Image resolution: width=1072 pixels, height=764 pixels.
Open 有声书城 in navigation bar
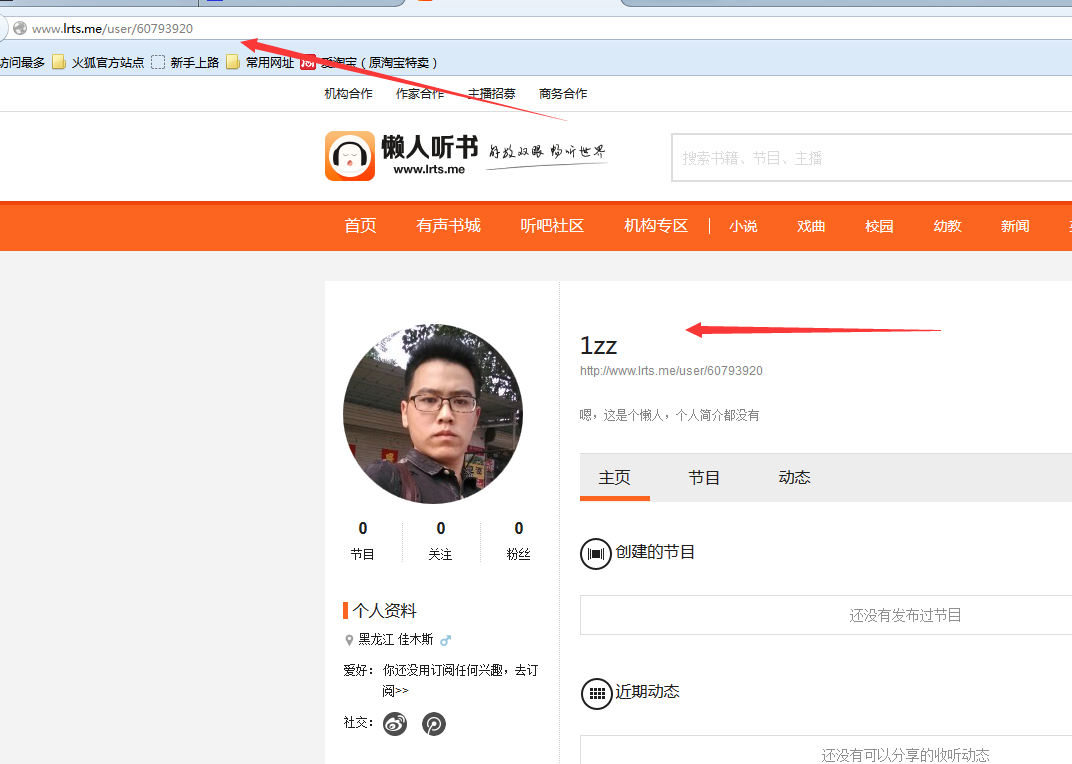coord(448,226)
